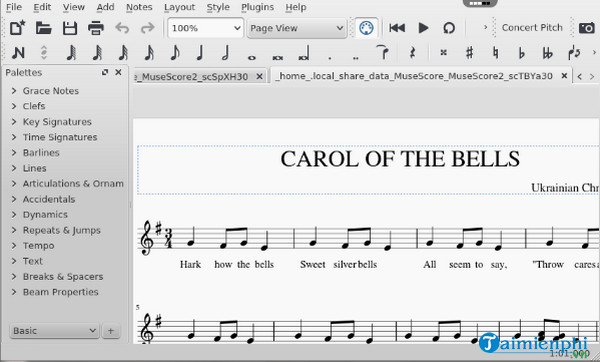Apply double sharp accidental
600x362 pixels.
(443, 53)
